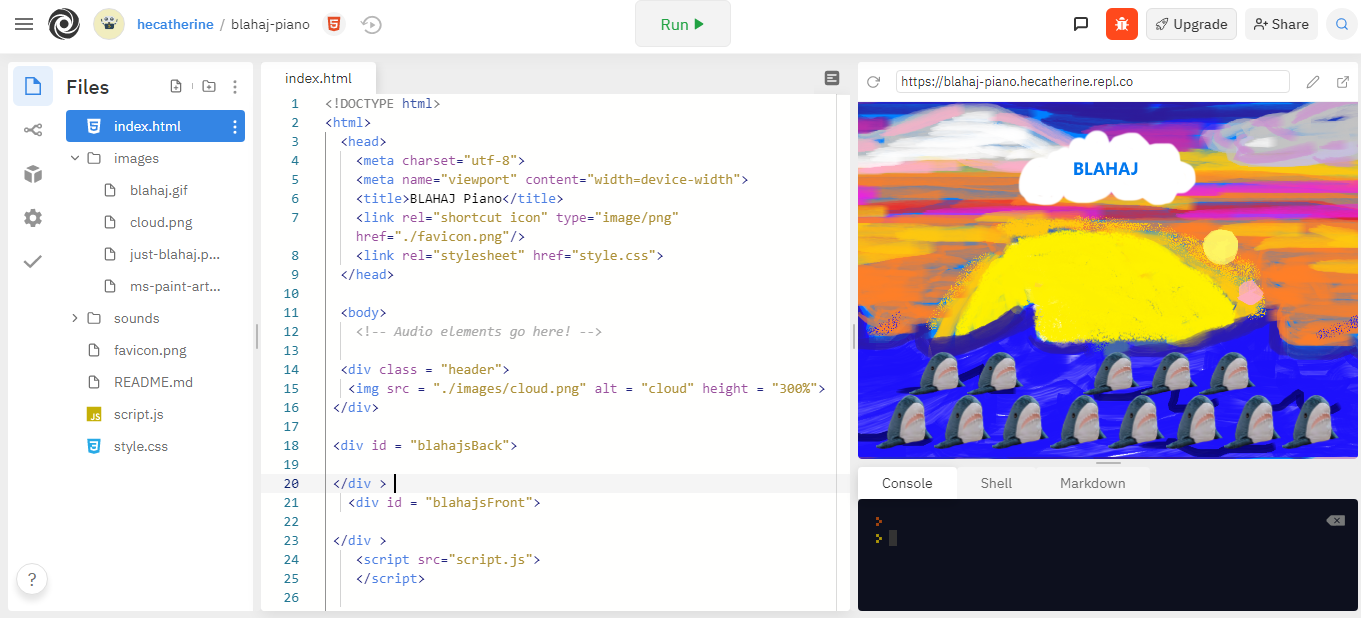Image resolution: width=1361 pixels, height=618 pixels.
Task: Open the version control sidebar icon
Action: [33, 130]
